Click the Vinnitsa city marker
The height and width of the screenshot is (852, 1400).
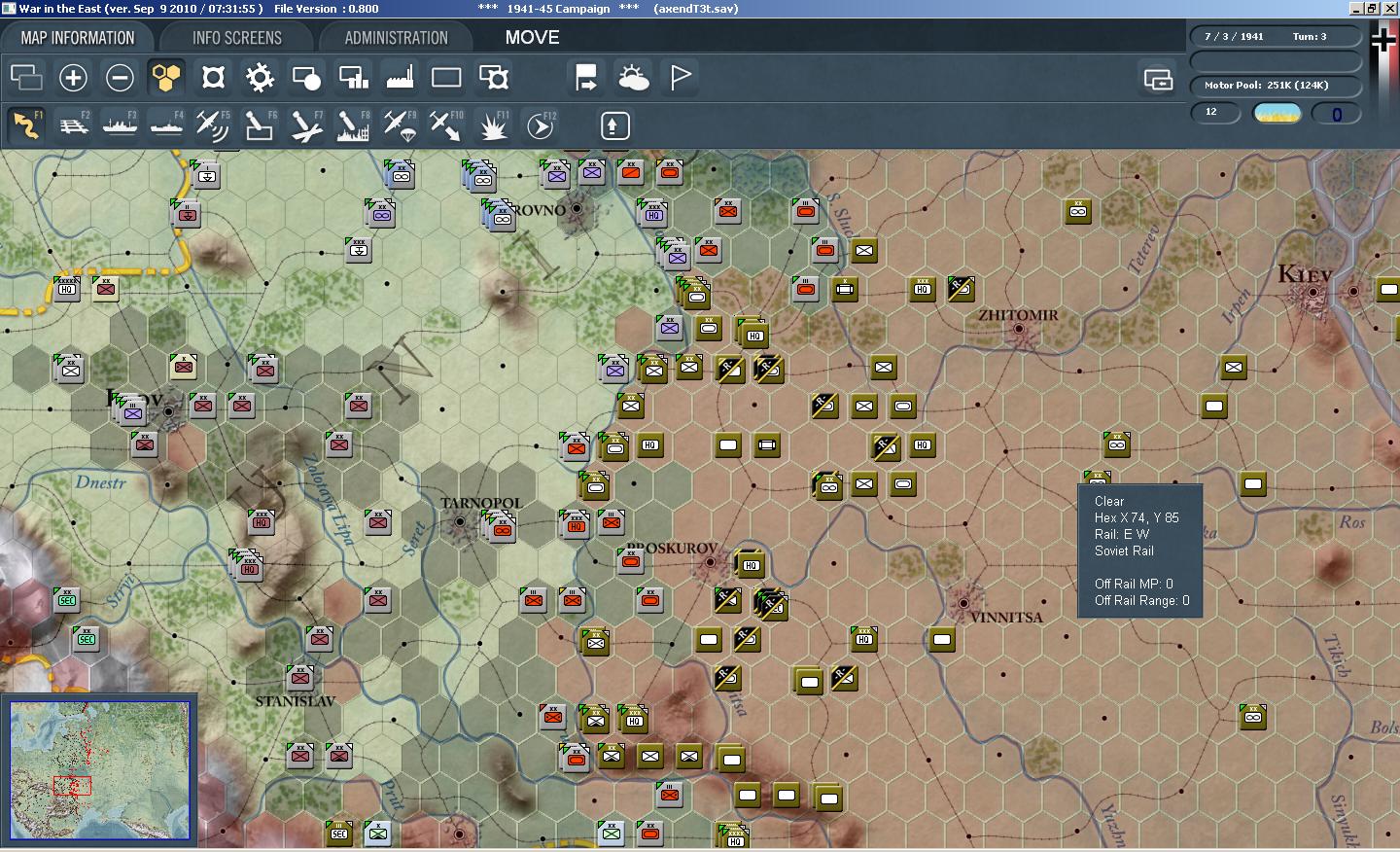click(x=962, y=603)
